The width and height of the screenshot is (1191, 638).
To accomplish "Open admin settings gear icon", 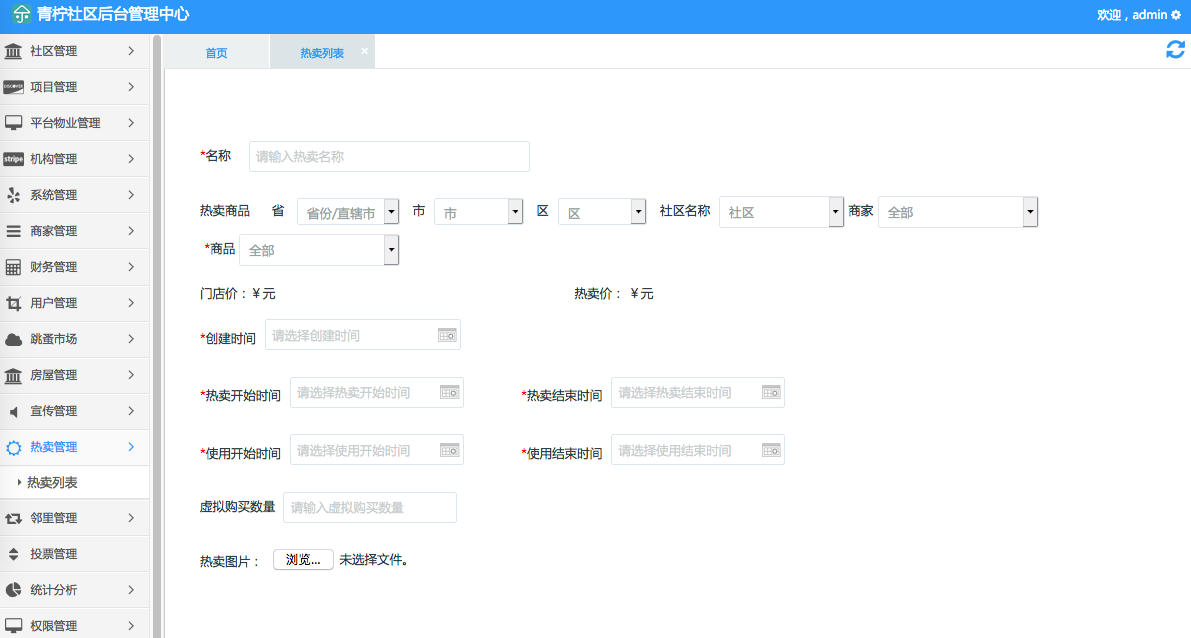I will (x=1176, y=15).
